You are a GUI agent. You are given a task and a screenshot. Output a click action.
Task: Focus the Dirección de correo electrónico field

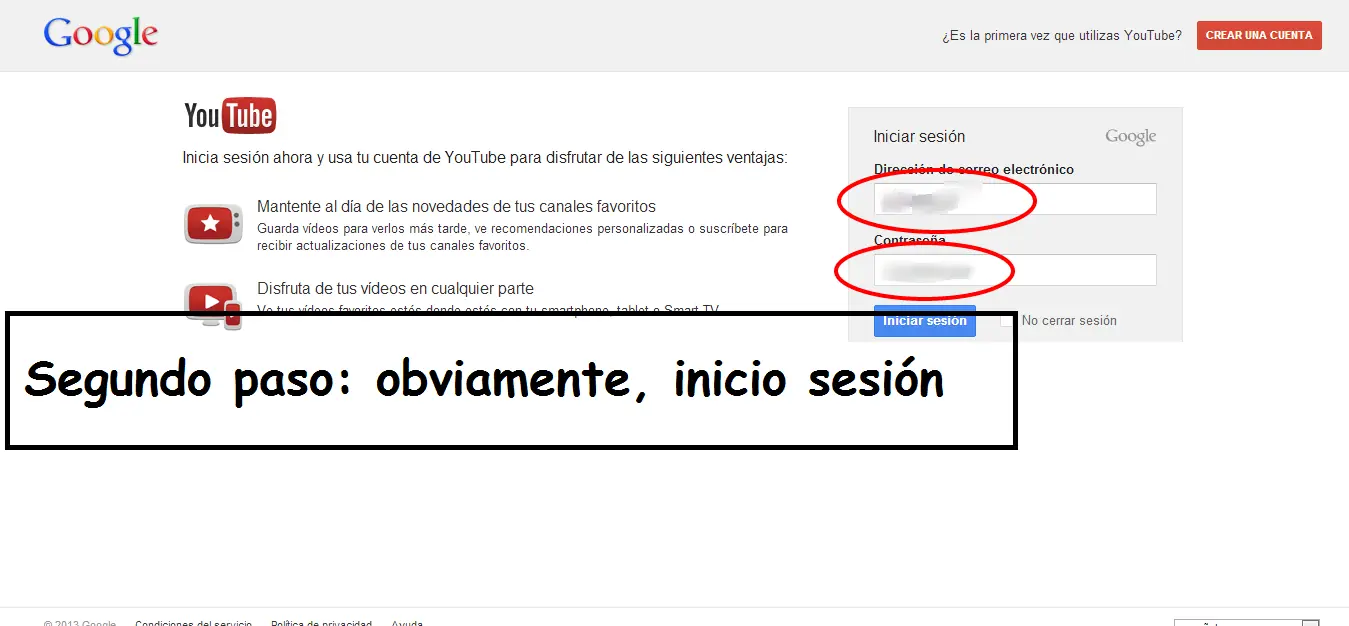(x=1015, y=199)
